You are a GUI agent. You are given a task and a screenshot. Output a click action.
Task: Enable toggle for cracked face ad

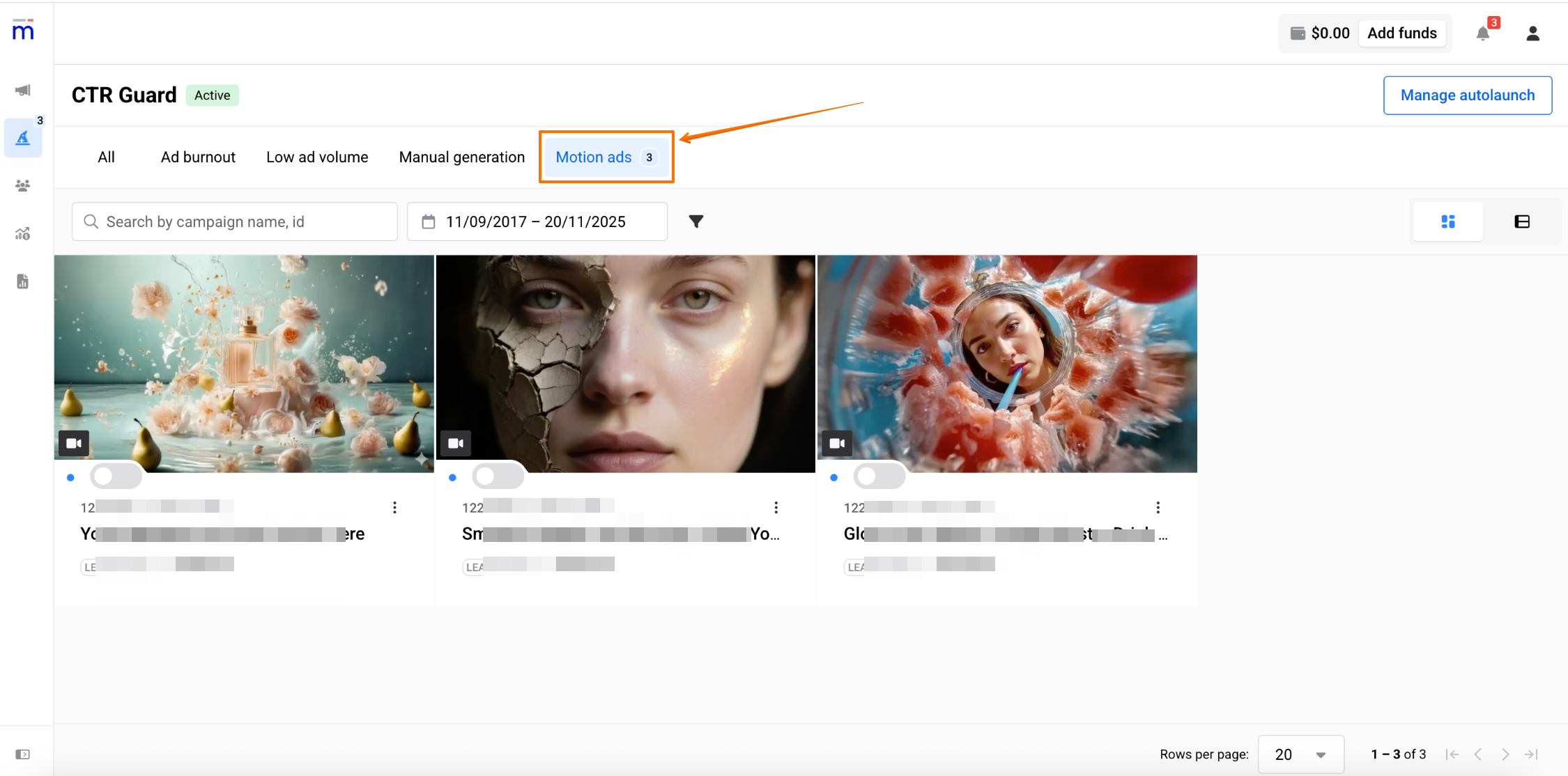pyautogui.click(x=498, y=476)
